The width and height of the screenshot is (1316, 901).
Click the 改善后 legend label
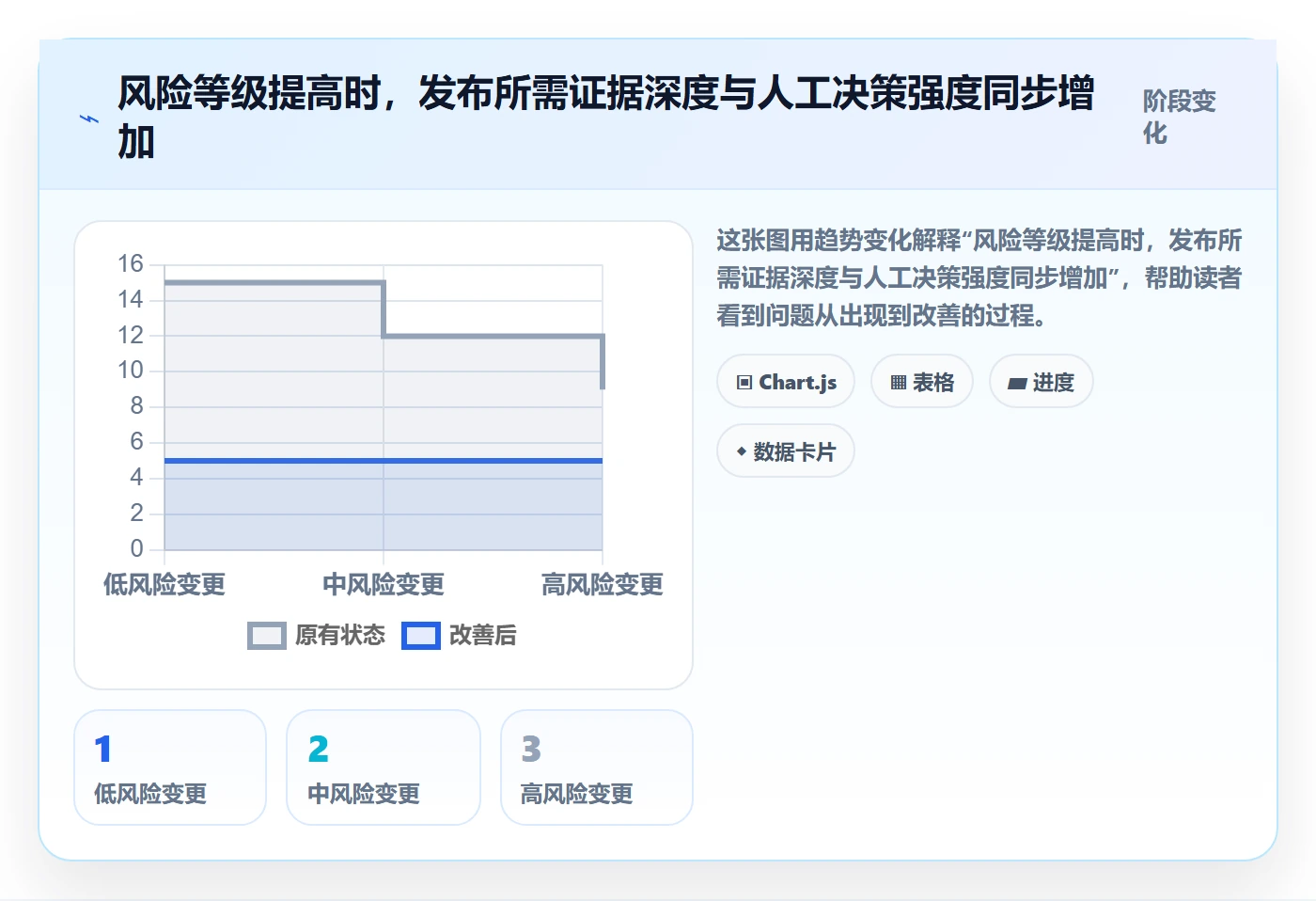[483, 636]
